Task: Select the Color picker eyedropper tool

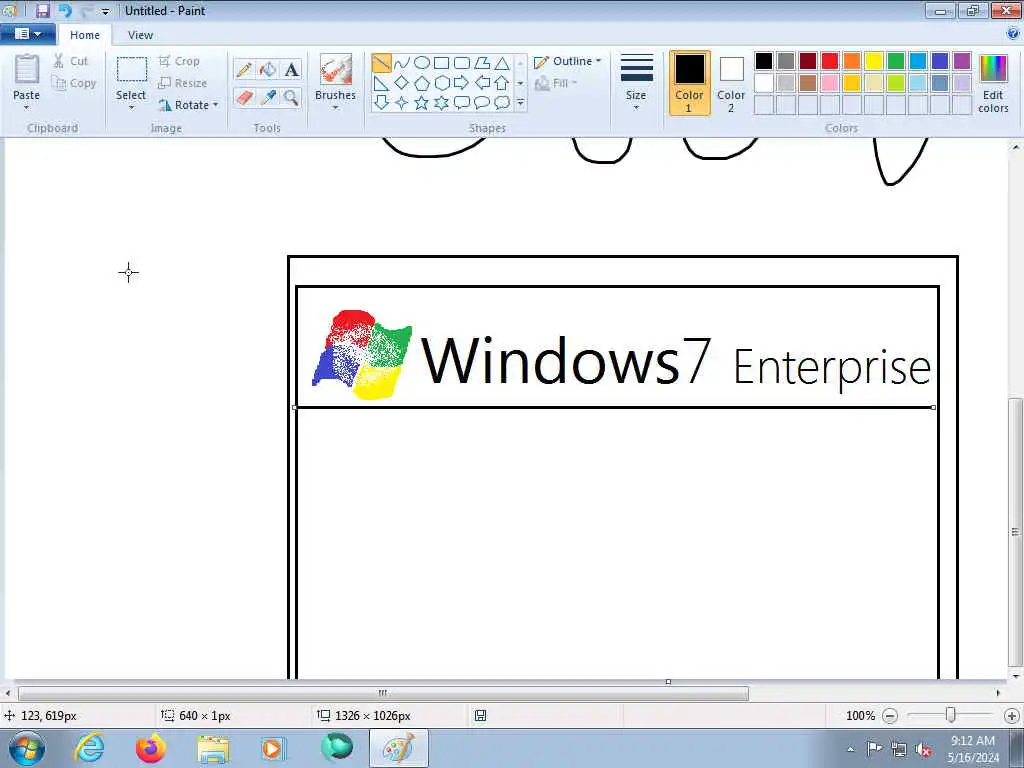Action: click(268, 97)
